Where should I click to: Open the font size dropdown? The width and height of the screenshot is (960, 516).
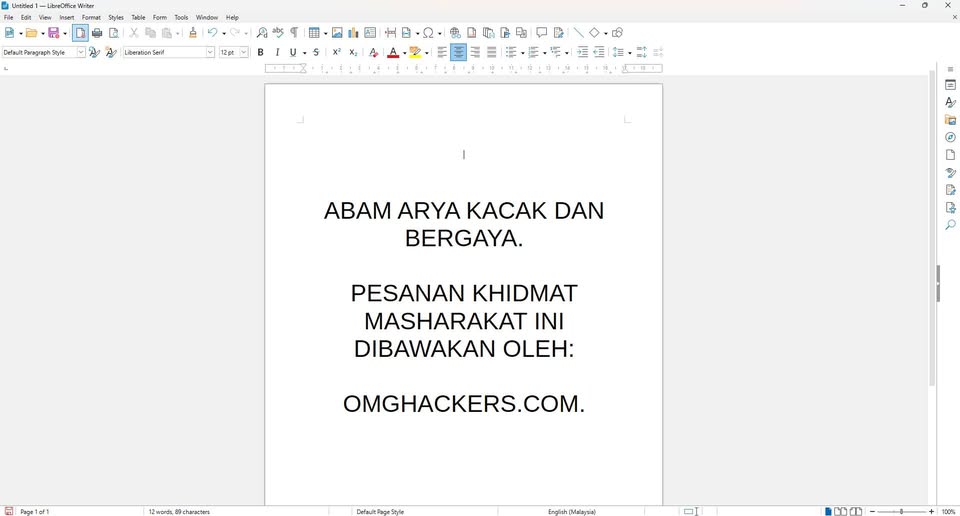pos(244,52)
